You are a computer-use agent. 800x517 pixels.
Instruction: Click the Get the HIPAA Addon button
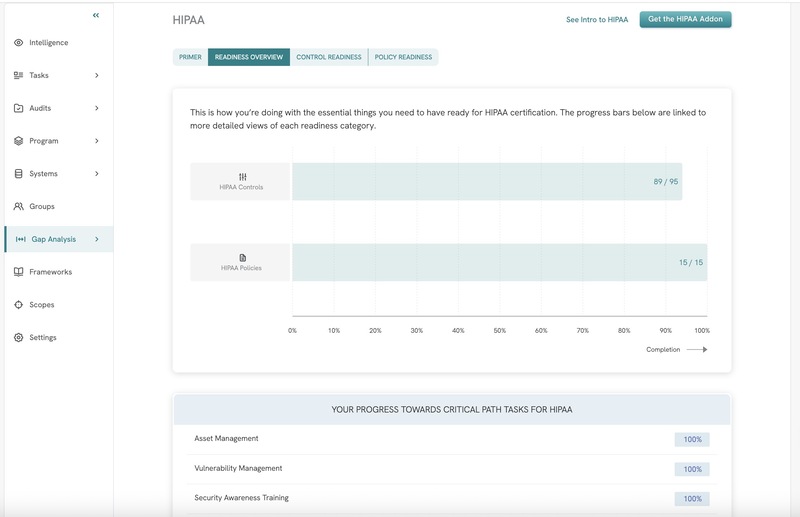(x=685, y=19)
